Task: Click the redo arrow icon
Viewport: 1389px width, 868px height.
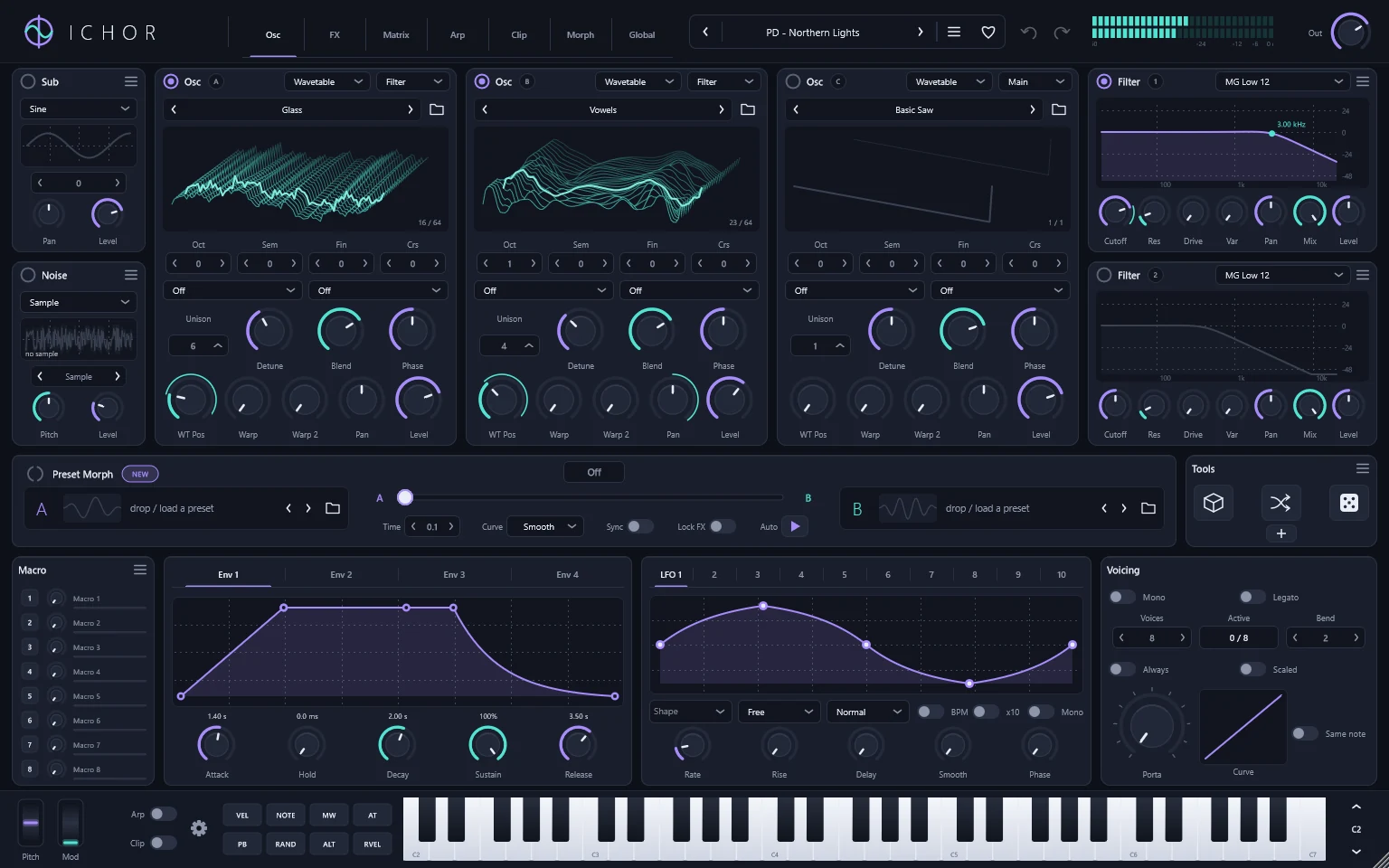Action: pyautogui.click(x=1062, y=33)
